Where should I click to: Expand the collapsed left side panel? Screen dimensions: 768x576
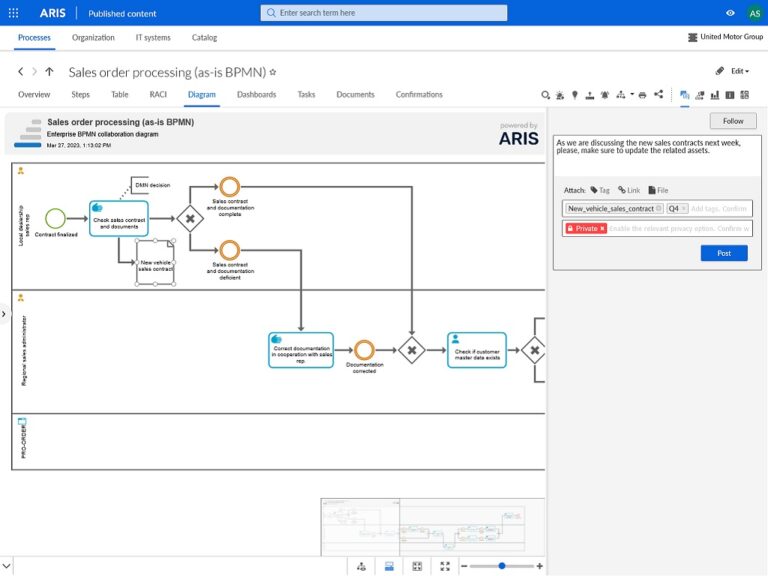pos(4,314)
